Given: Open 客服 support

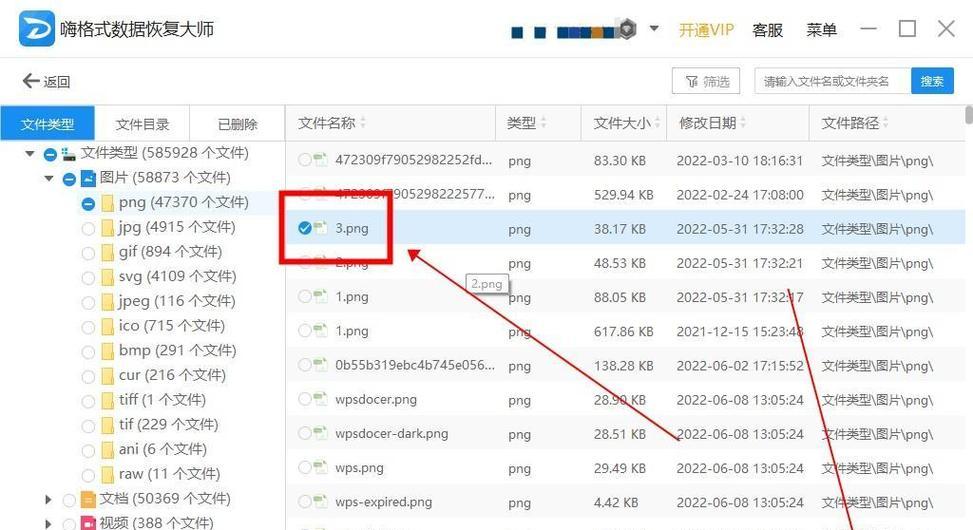Looking at the screenshot, I should click(768, 30).
